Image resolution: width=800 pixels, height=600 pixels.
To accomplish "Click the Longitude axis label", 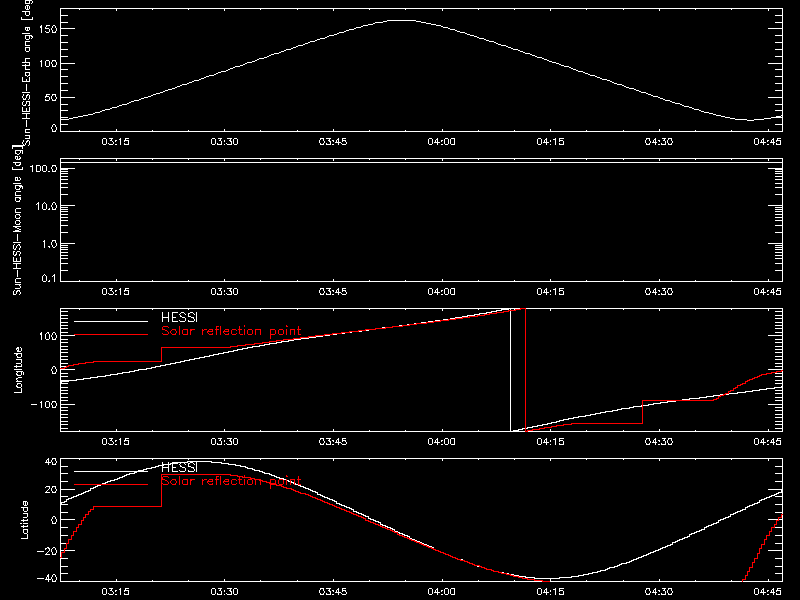I will [18, 370].
